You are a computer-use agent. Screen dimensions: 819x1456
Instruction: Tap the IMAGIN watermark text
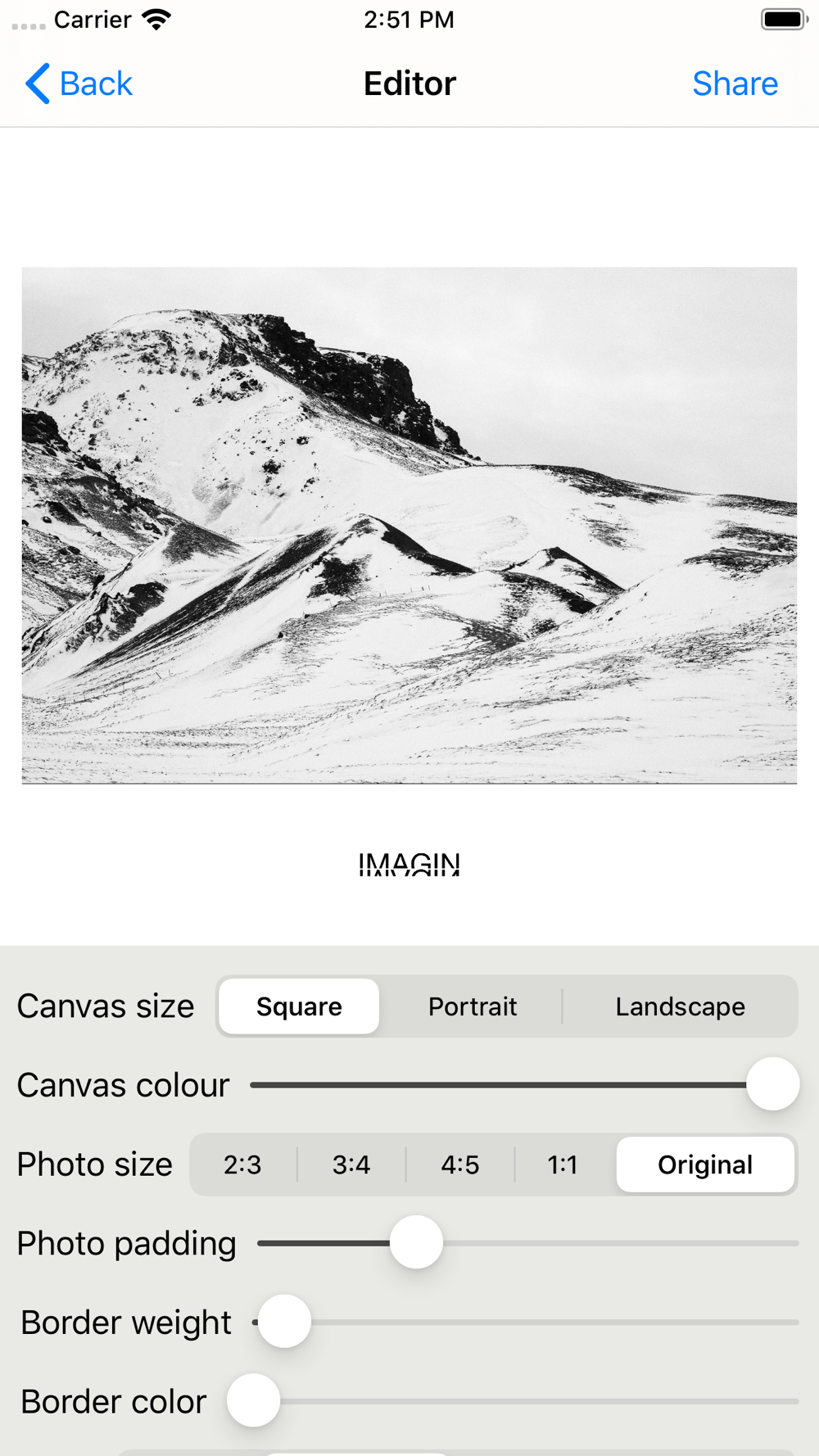click(x=409, y=864)
